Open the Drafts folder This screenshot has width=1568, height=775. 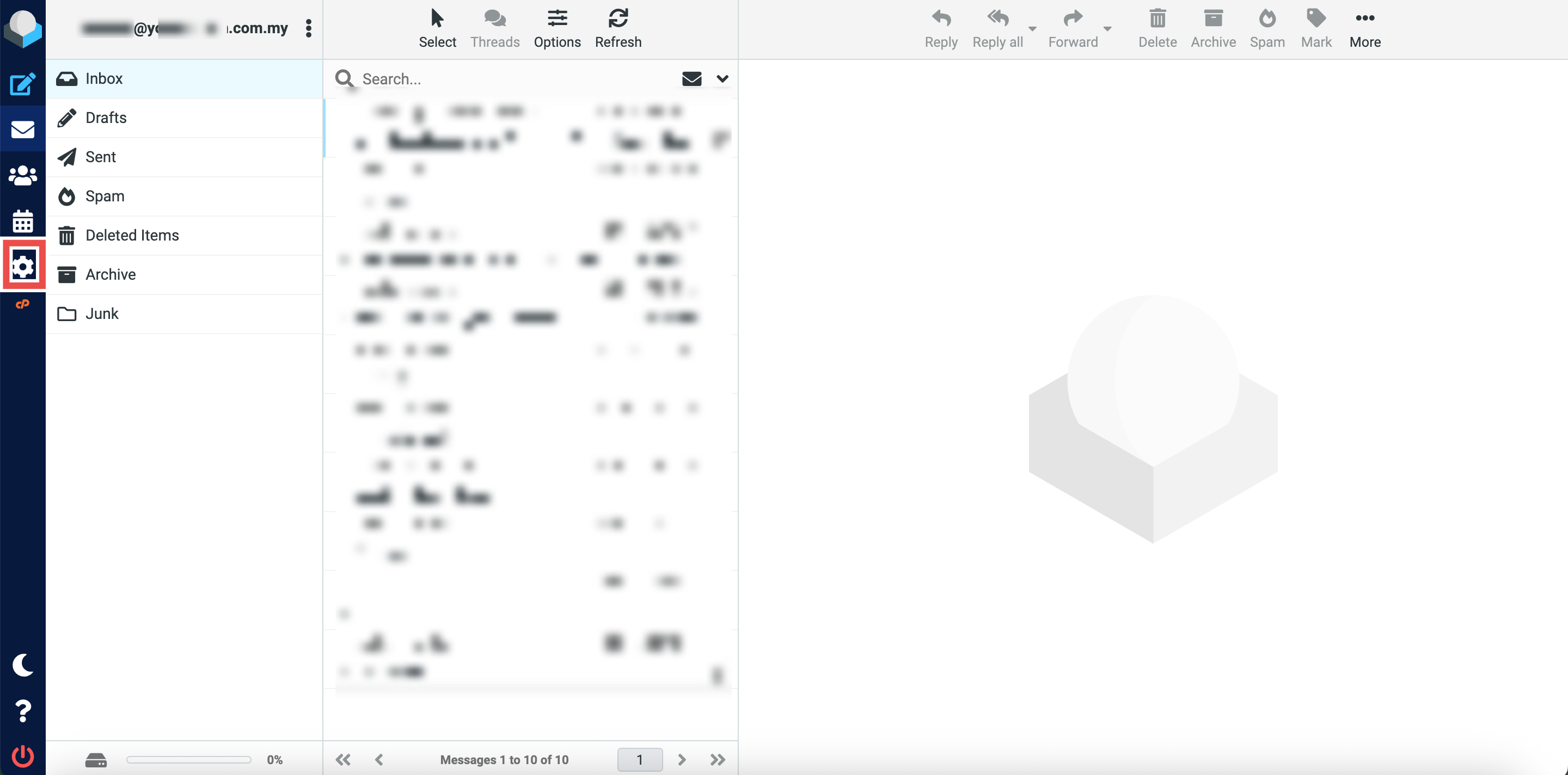(x=106, y=118)
